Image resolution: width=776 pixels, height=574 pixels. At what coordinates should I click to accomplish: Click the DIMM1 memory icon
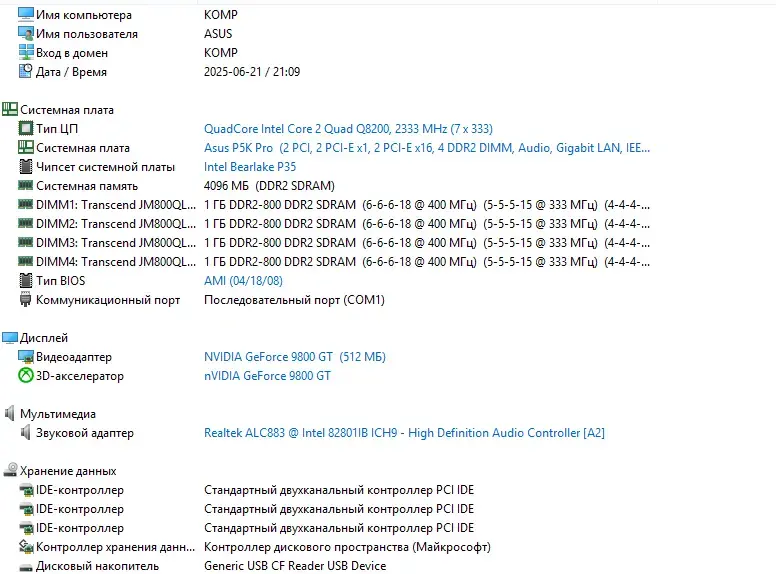(26, 204)
